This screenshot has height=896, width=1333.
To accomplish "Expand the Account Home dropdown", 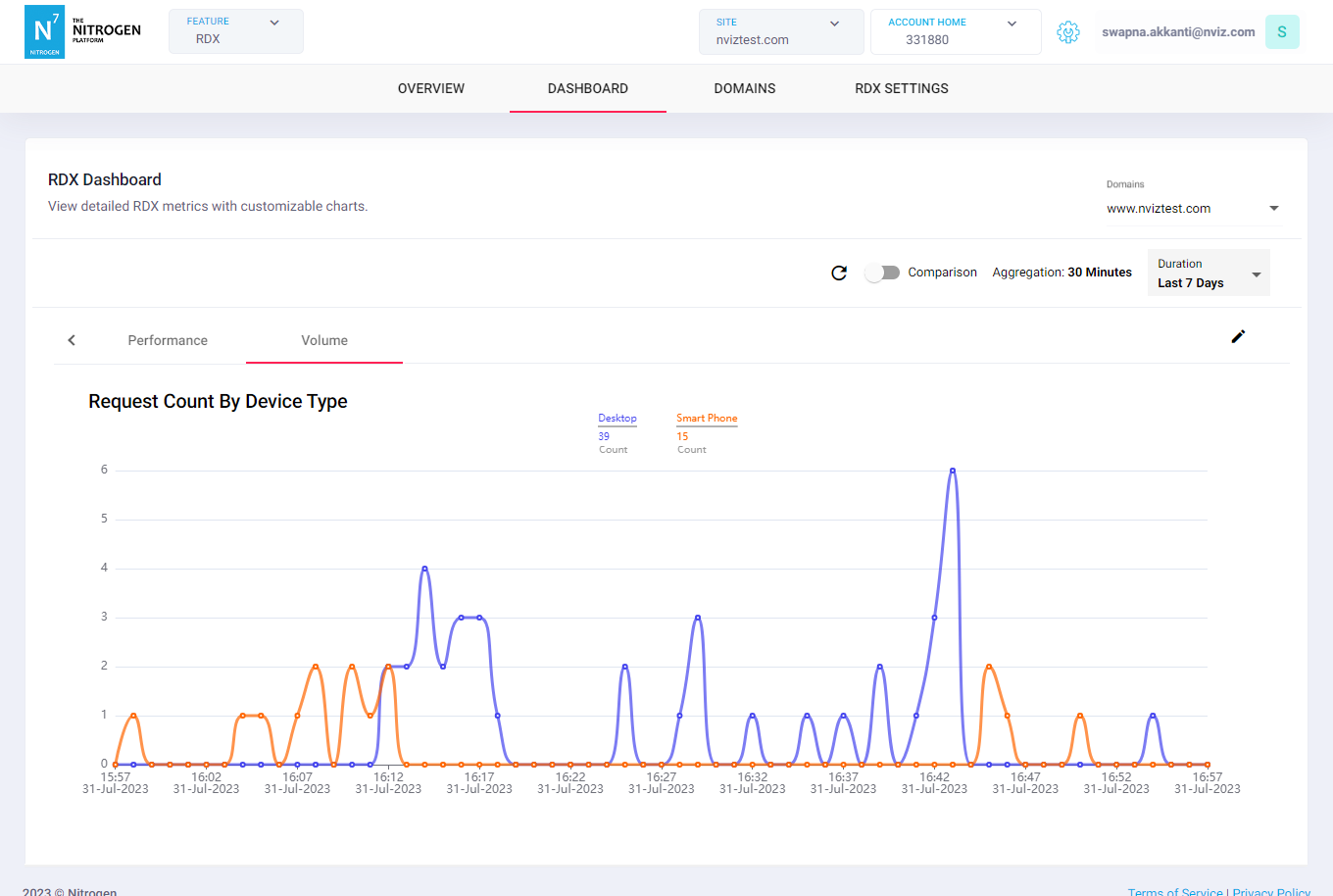I will point(956,31).
